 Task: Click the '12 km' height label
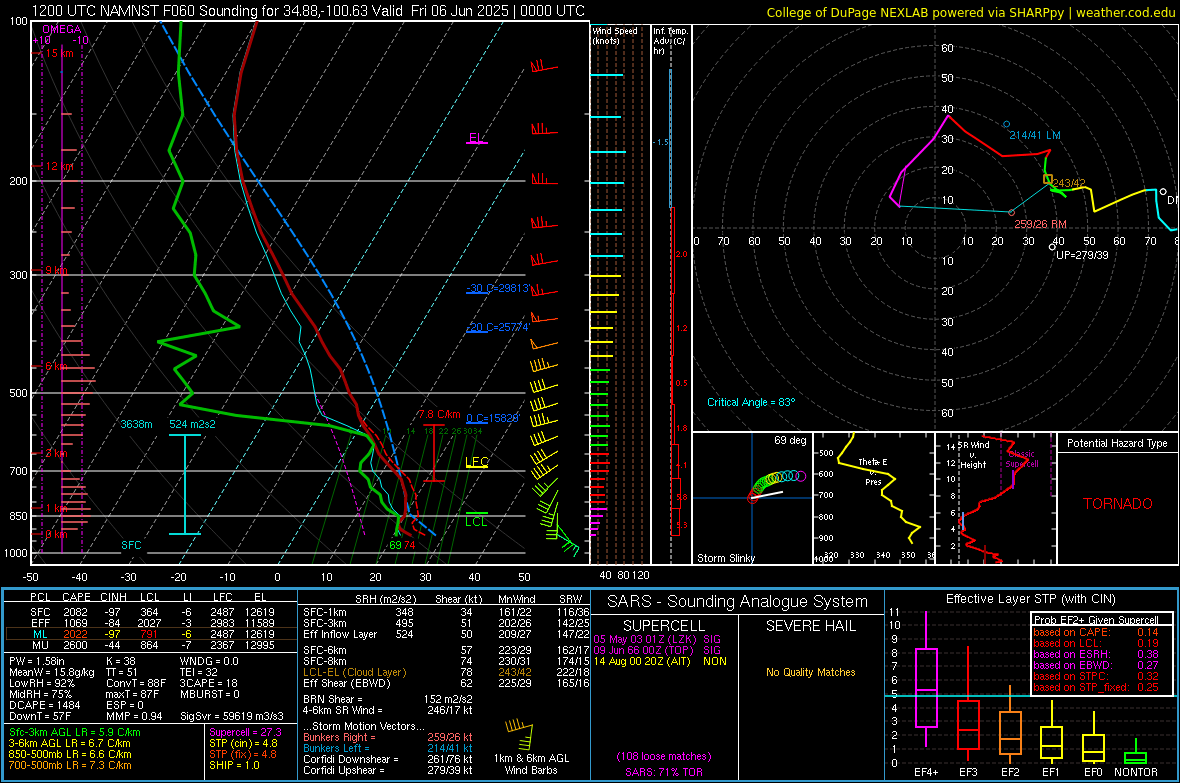point(59,166)
